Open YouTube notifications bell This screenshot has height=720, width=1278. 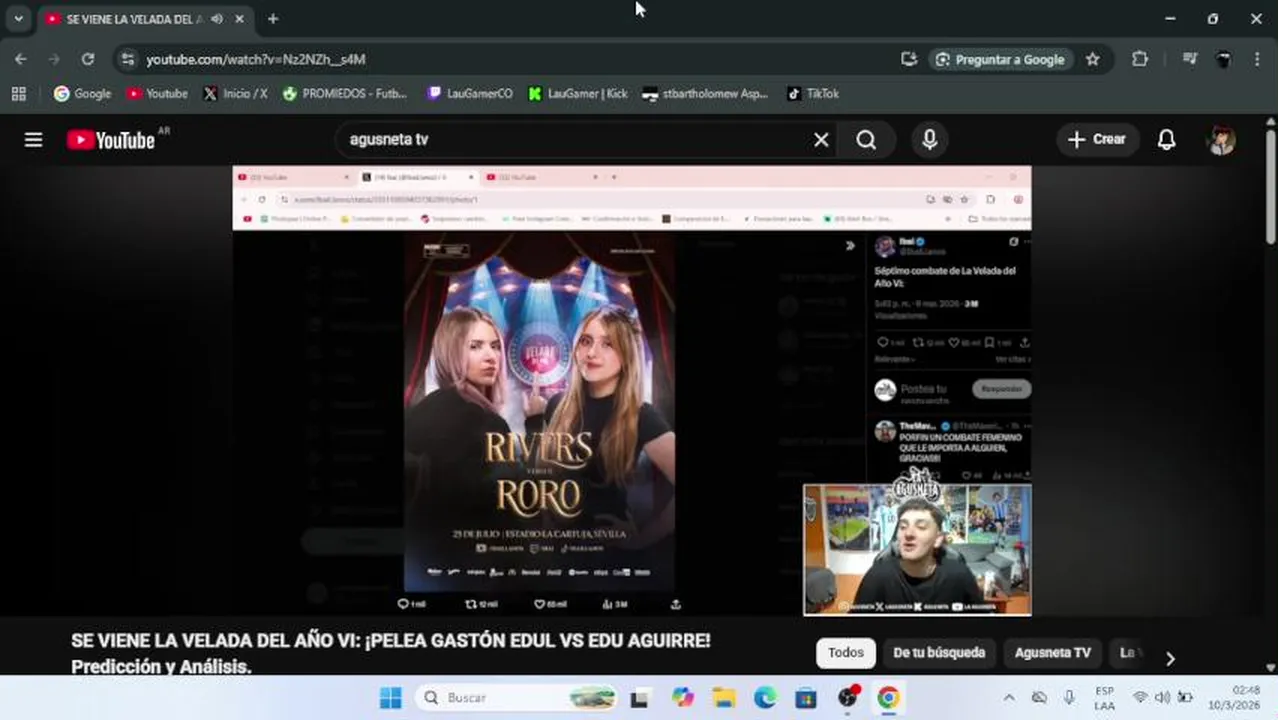click(1166, 140)
